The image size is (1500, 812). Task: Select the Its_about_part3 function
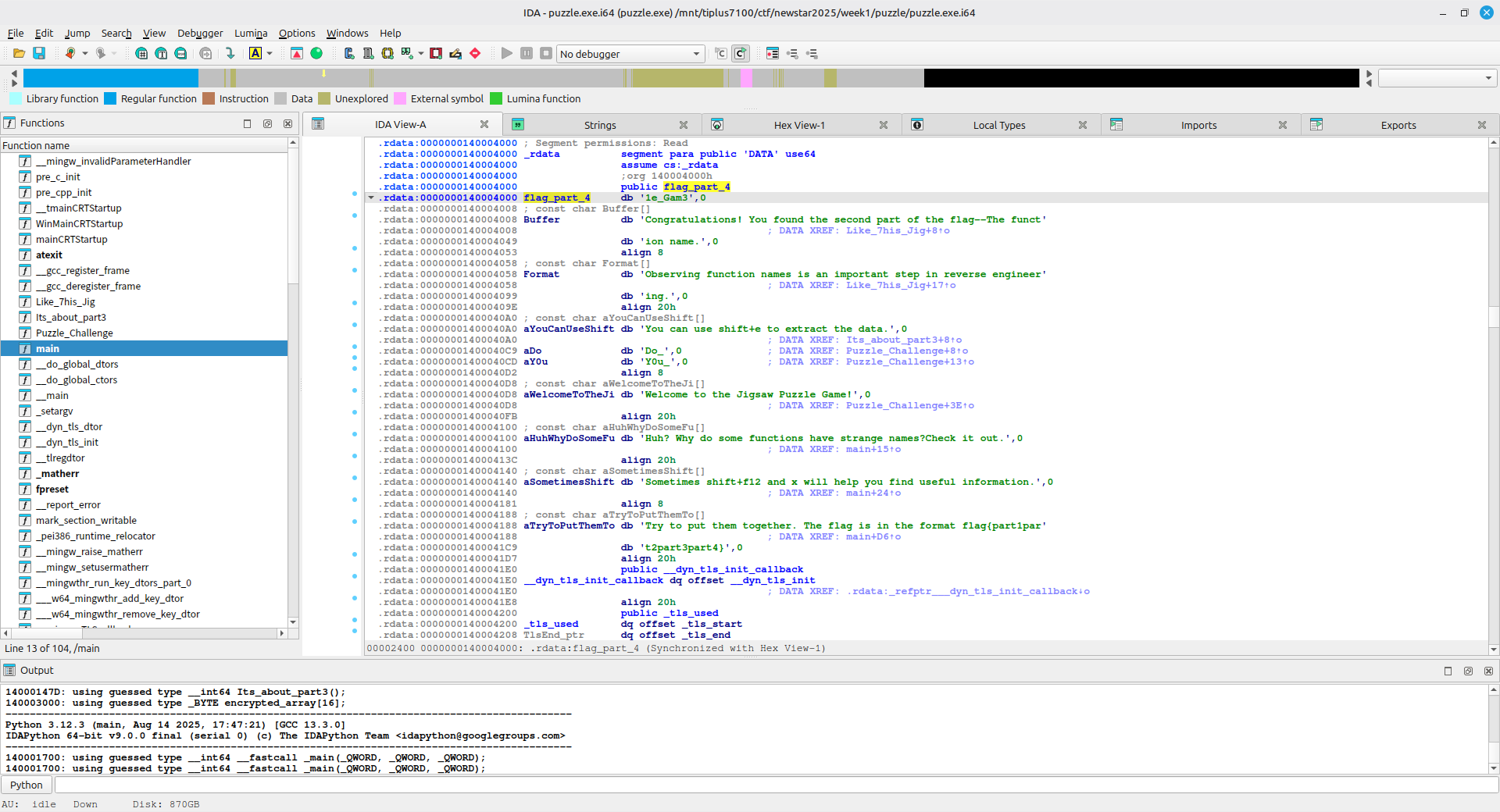(x=70, y=318)
